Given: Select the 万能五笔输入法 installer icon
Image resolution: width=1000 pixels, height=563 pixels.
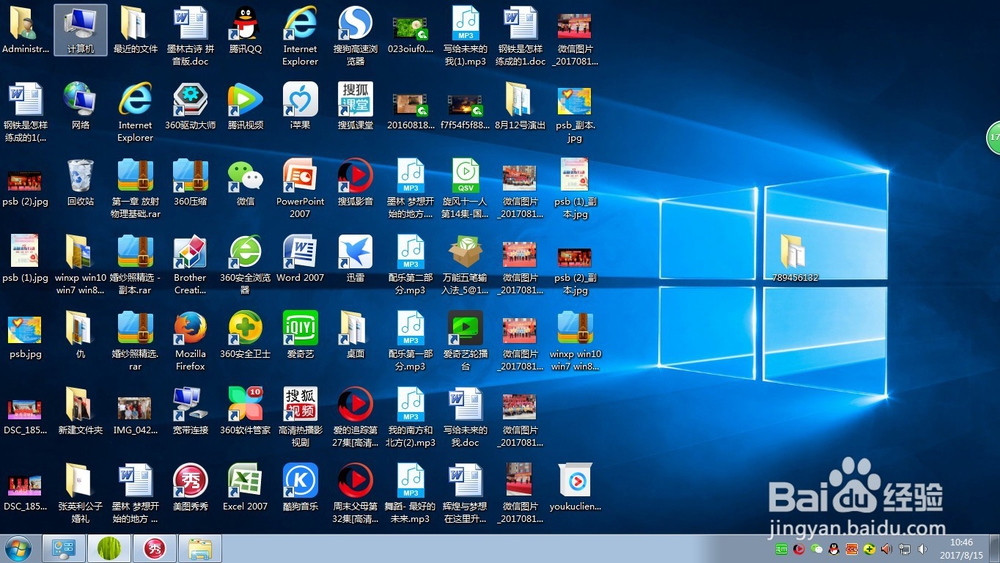Looking at the screenshot, I should 466,265.
